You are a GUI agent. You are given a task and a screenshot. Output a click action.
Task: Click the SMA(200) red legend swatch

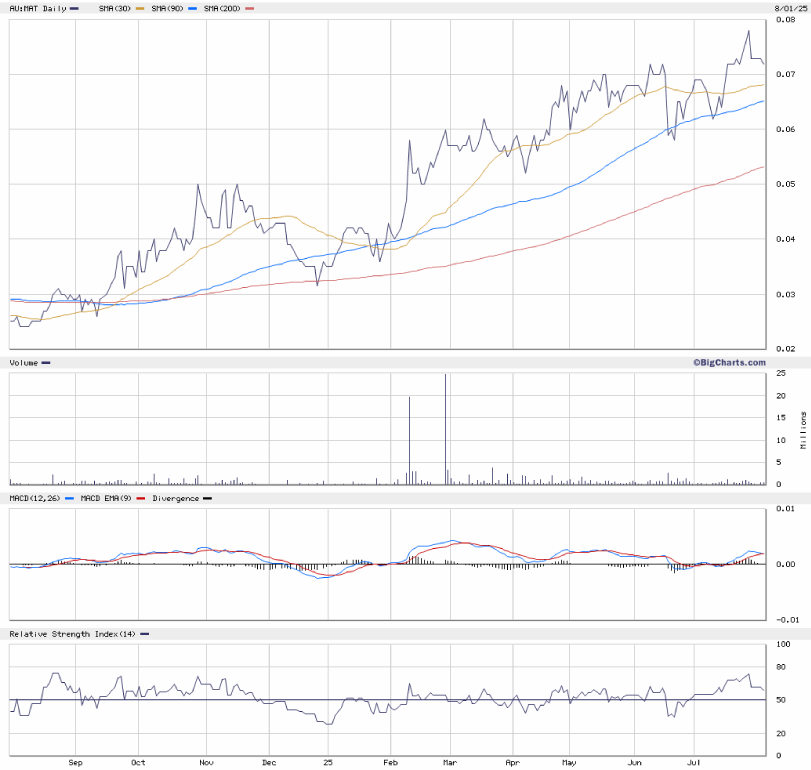coord(249,8)
